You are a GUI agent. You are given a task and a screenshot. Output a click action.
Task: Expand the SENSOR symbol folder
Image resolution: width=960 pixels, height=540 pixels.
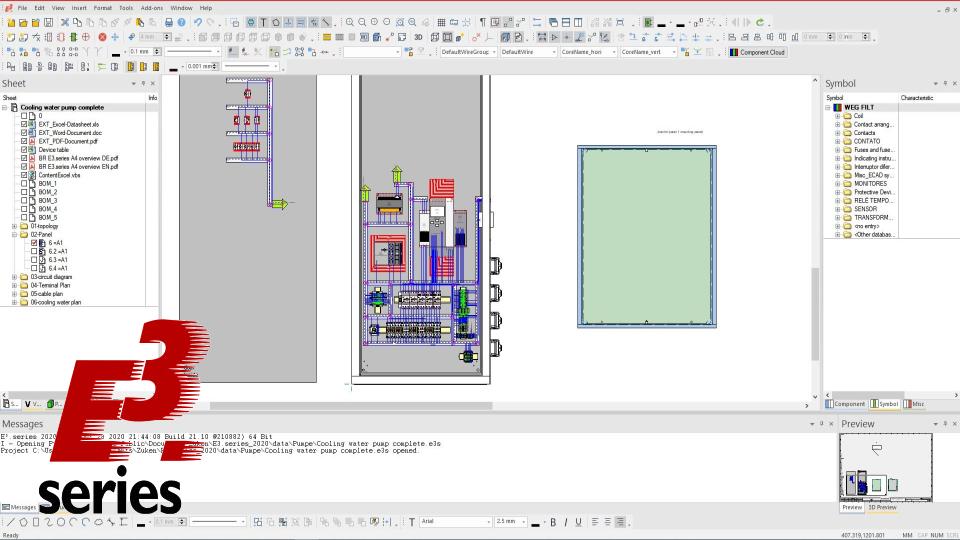[x=838, y=209]
